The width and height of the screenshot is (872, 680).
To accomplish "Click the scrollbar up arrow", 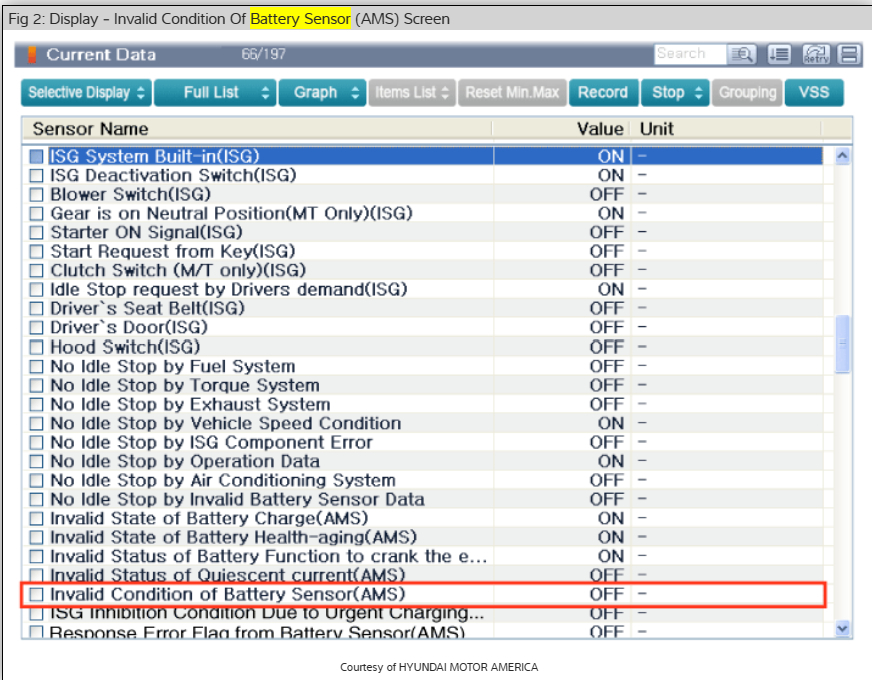I will (842, 156).
